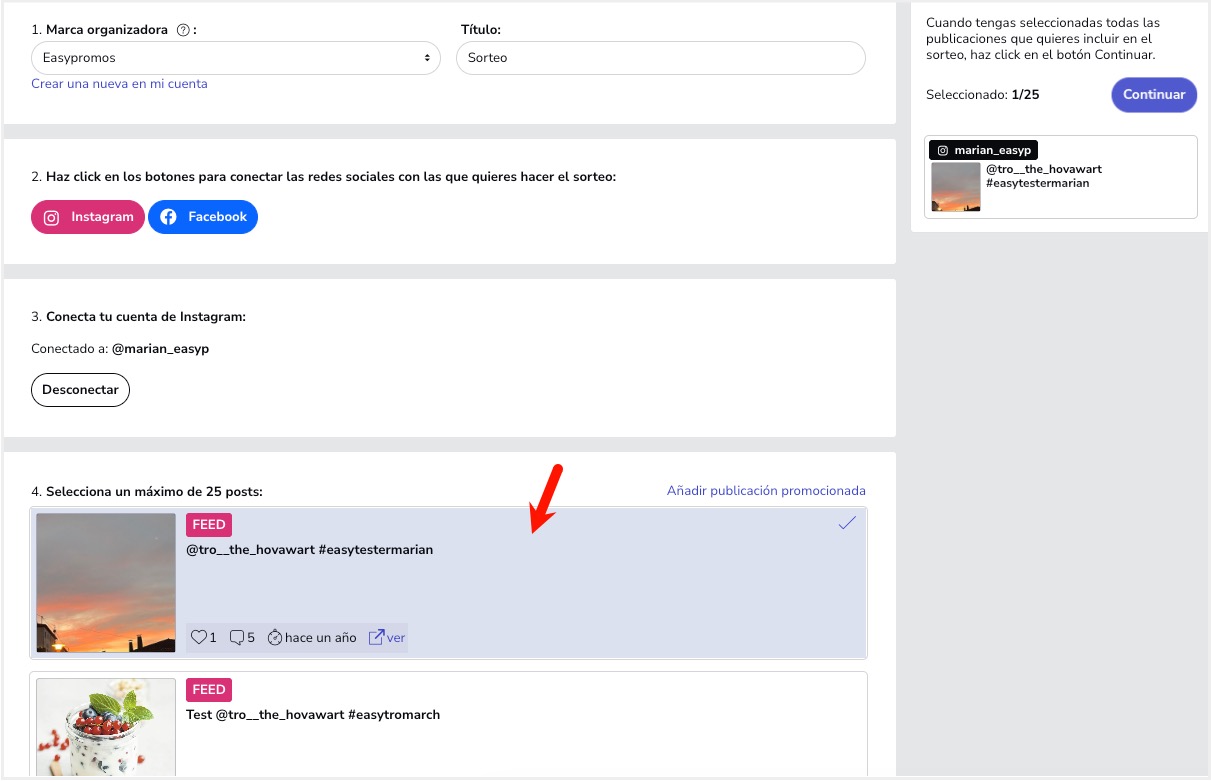The image size is (1211, 781).
Task: Click into the Título input field
Action: pyautogui.click(x=660, y=58)
